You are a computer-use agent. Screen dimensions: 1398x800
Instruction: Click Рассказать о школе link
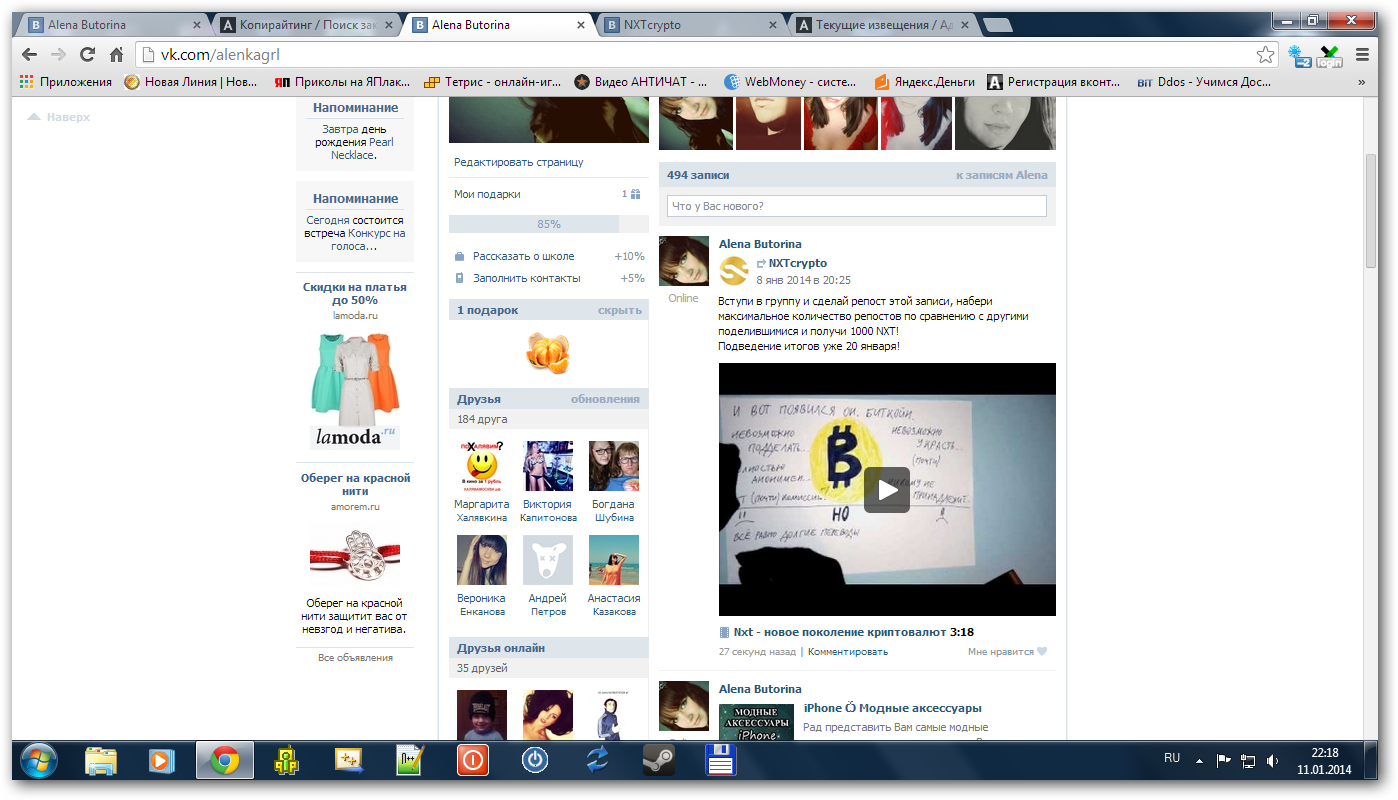point(524,256)
